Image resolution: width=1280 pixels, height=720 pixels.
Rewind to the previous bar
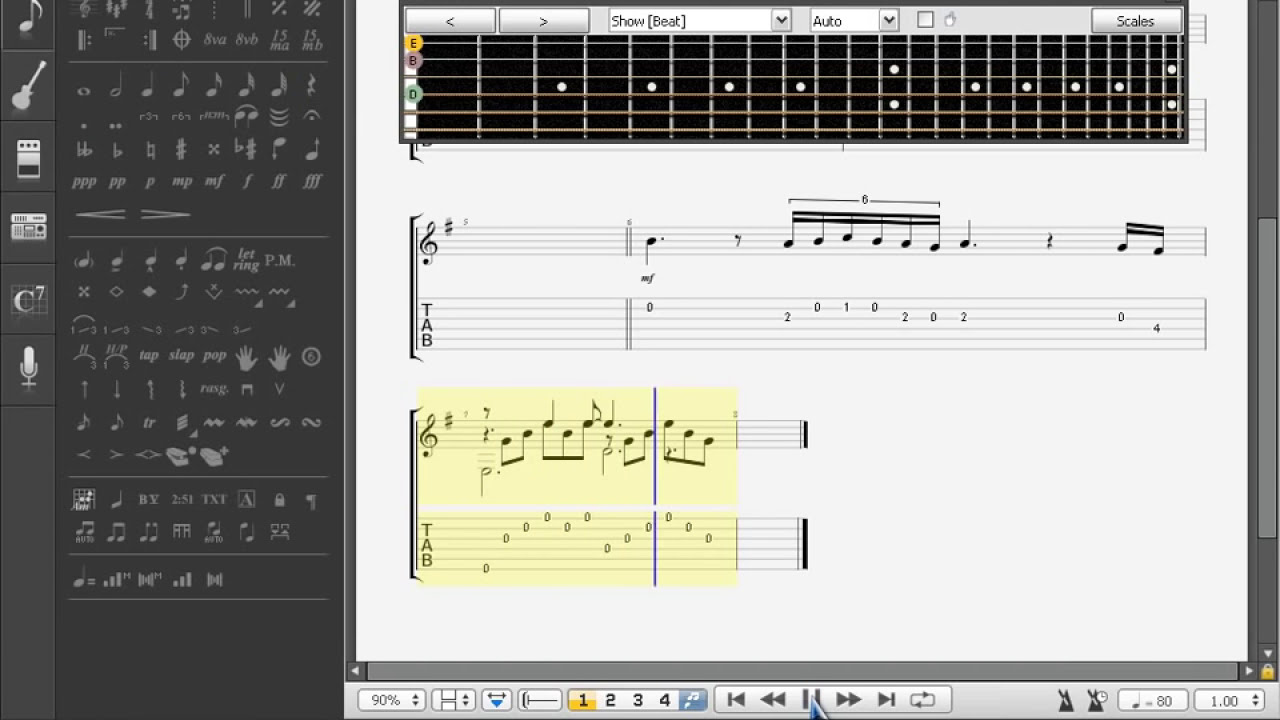(x=773, y=700)
